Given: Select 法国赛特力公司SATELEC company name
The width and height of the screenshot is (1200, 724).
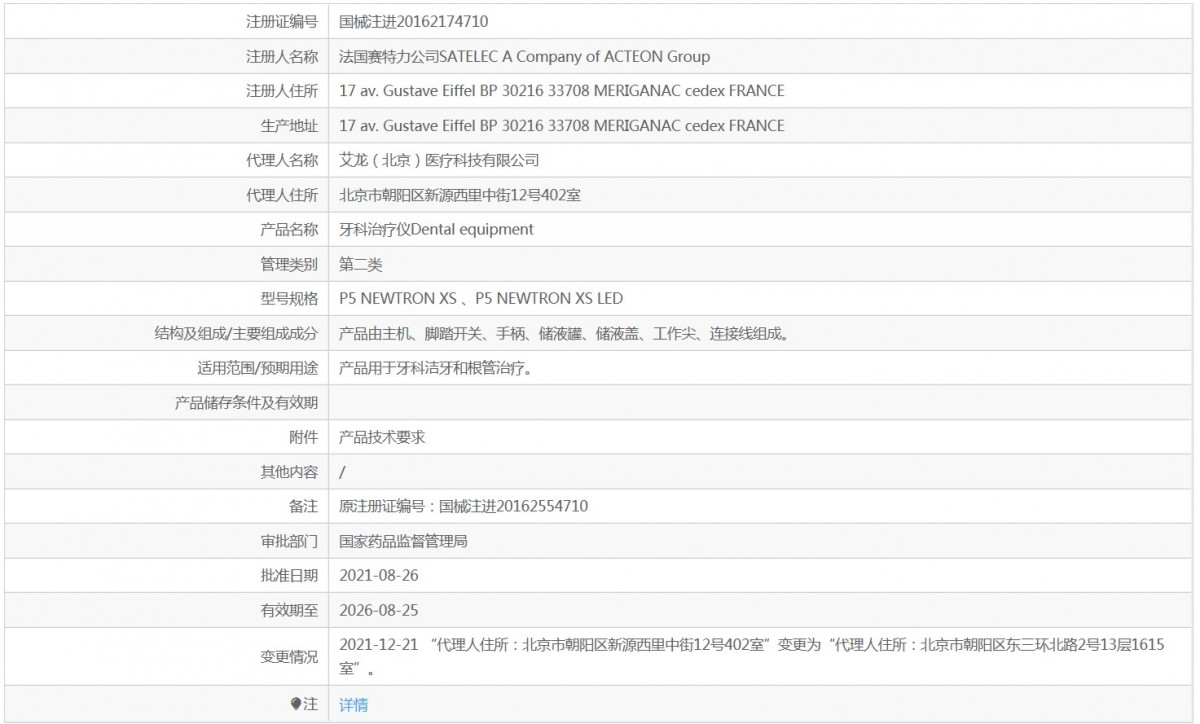Looking at the screenshot, I should (x=525, y=56).
